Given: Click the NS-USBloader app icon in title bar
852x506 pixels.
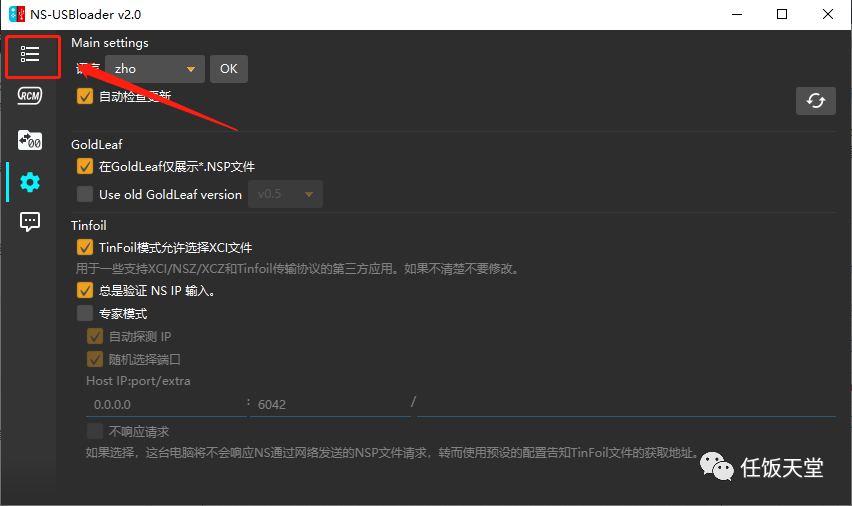Looking at the screenshot, I should pyautogui.click(x=17, y=14).
